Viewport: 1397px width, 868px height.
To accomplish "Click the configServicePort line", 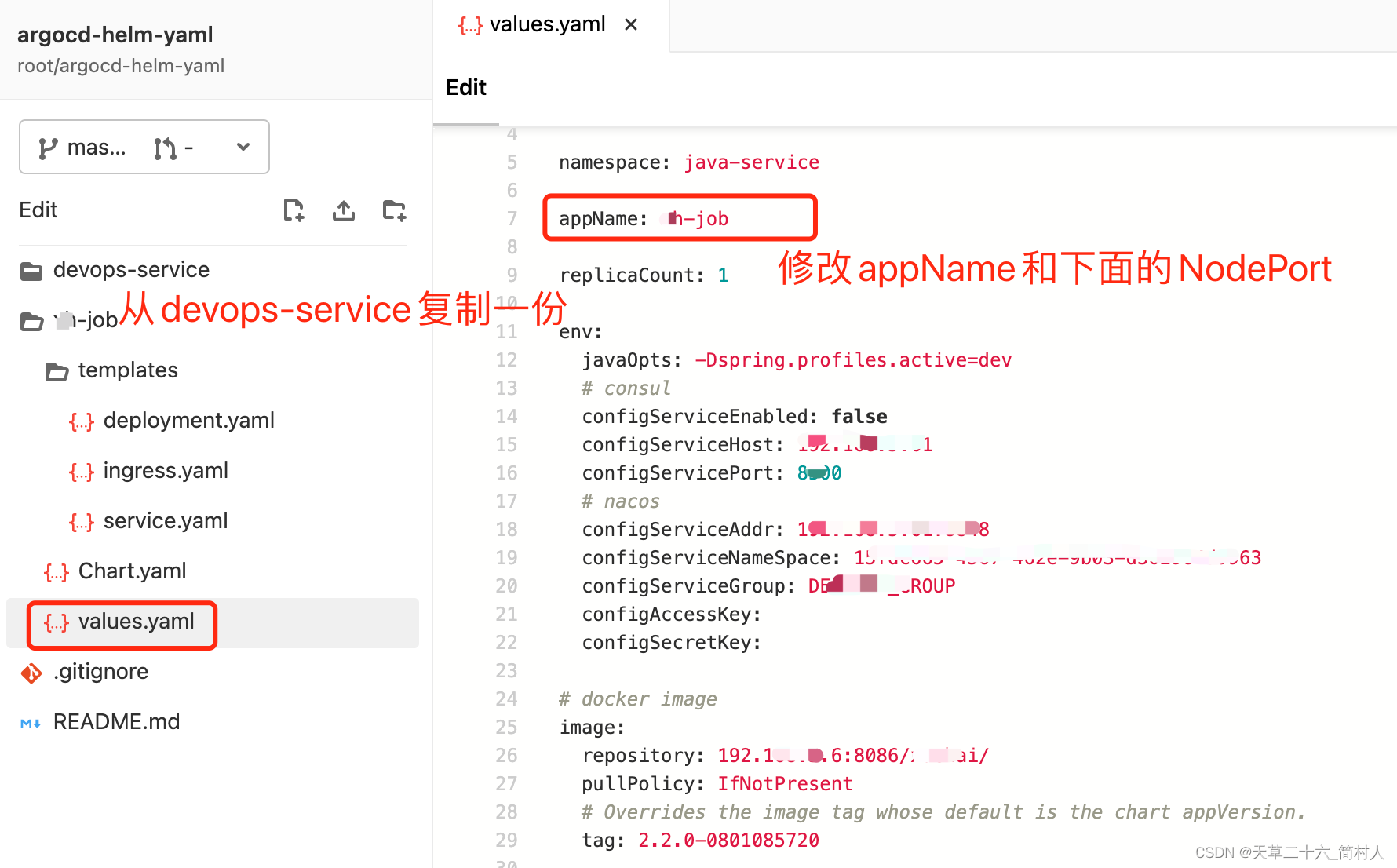I will pyautogui.click(x=712, y=473).
